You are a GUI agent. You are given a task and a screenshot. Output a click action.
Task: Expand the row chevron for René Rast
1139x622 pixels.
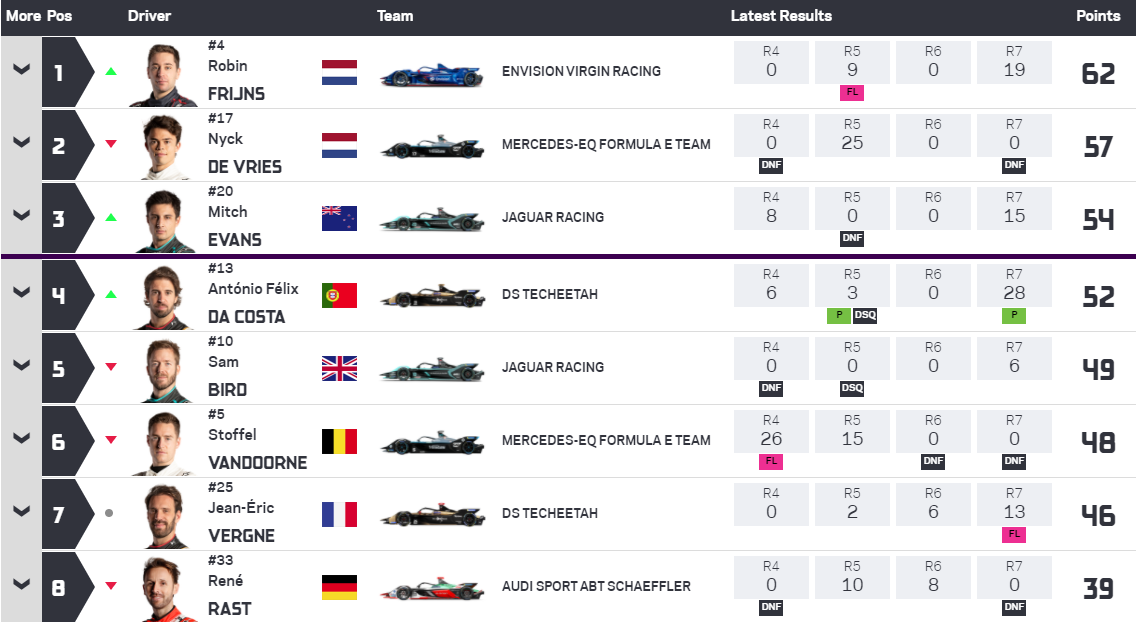click(22, 584)
